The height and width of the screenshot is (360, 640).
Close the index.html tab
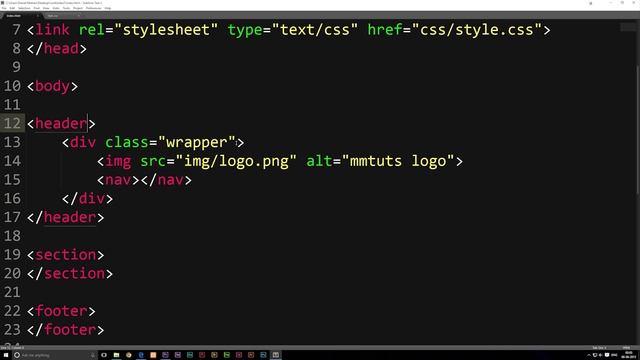coord(38,16)
